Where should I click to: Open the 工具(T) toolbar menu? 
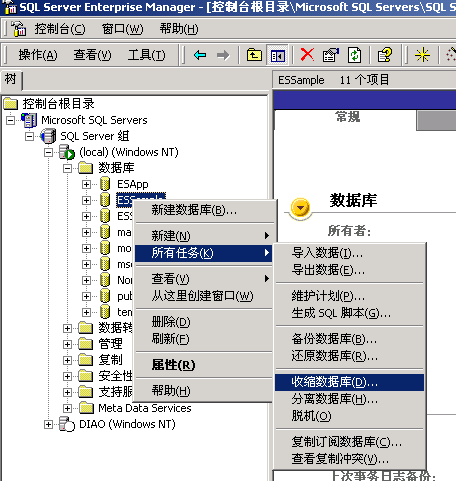coord(147,55)
